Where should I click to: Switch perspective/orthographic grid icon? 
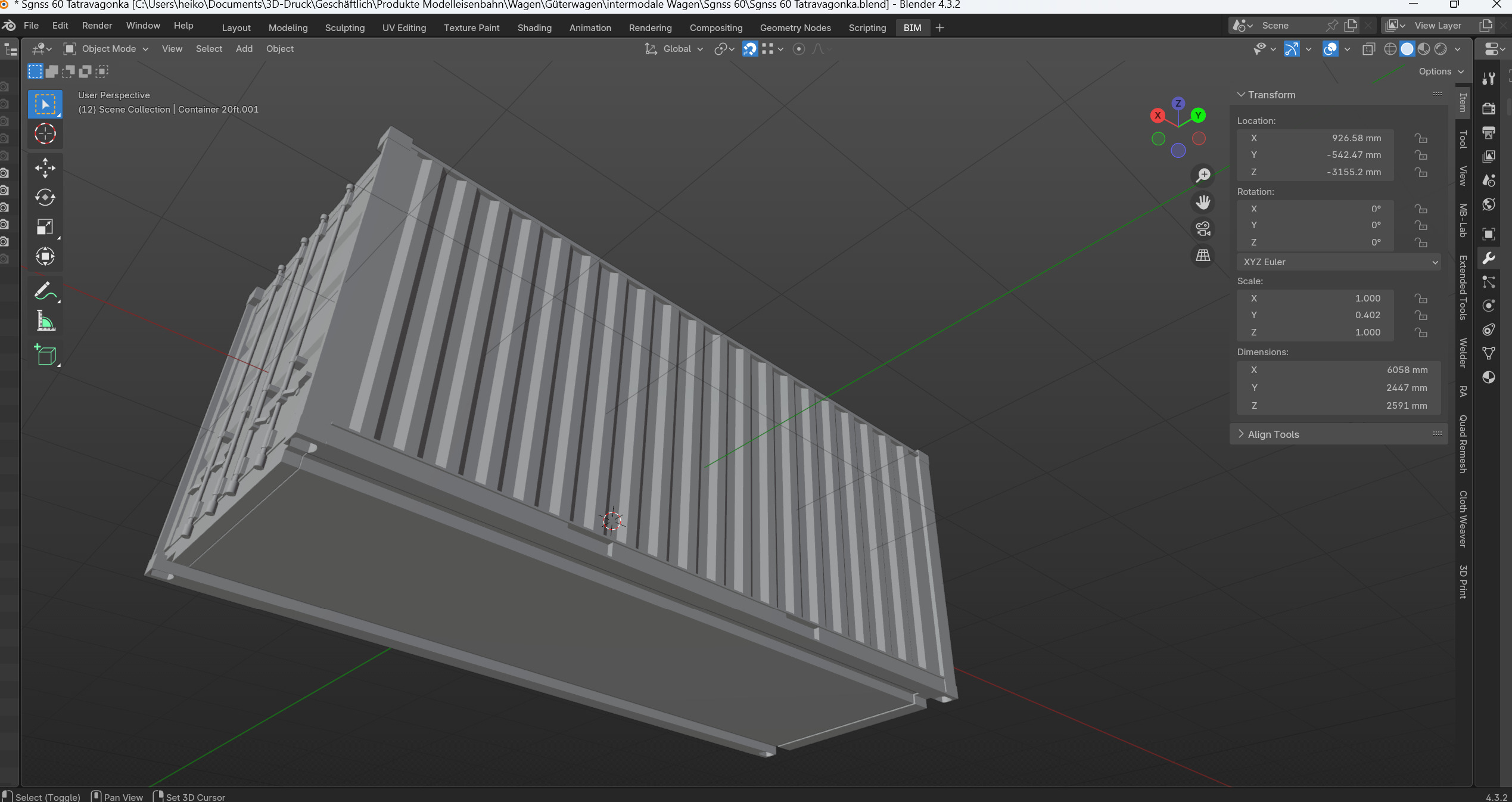(x=1203, y=256)
